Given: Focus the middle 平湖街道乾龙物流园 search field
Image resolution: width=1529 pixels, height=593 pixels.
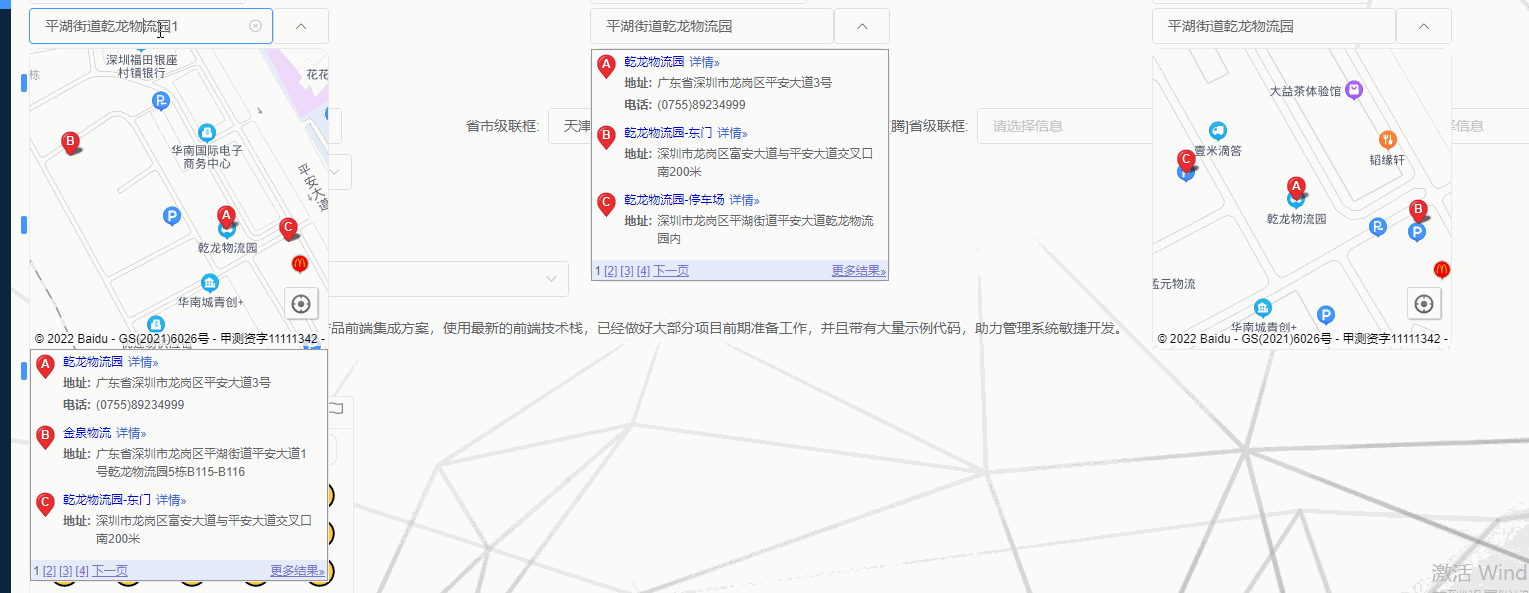Looking at the screenshot, I should [712, 26].
